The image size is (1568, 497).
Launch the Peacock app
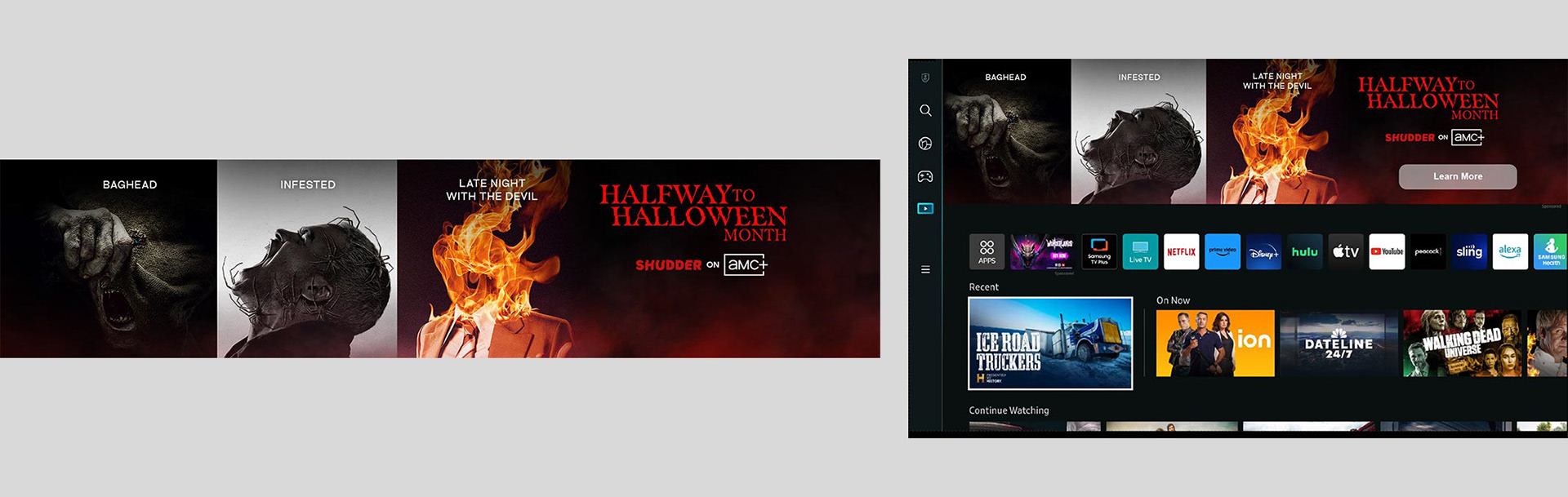[1428, 251]
